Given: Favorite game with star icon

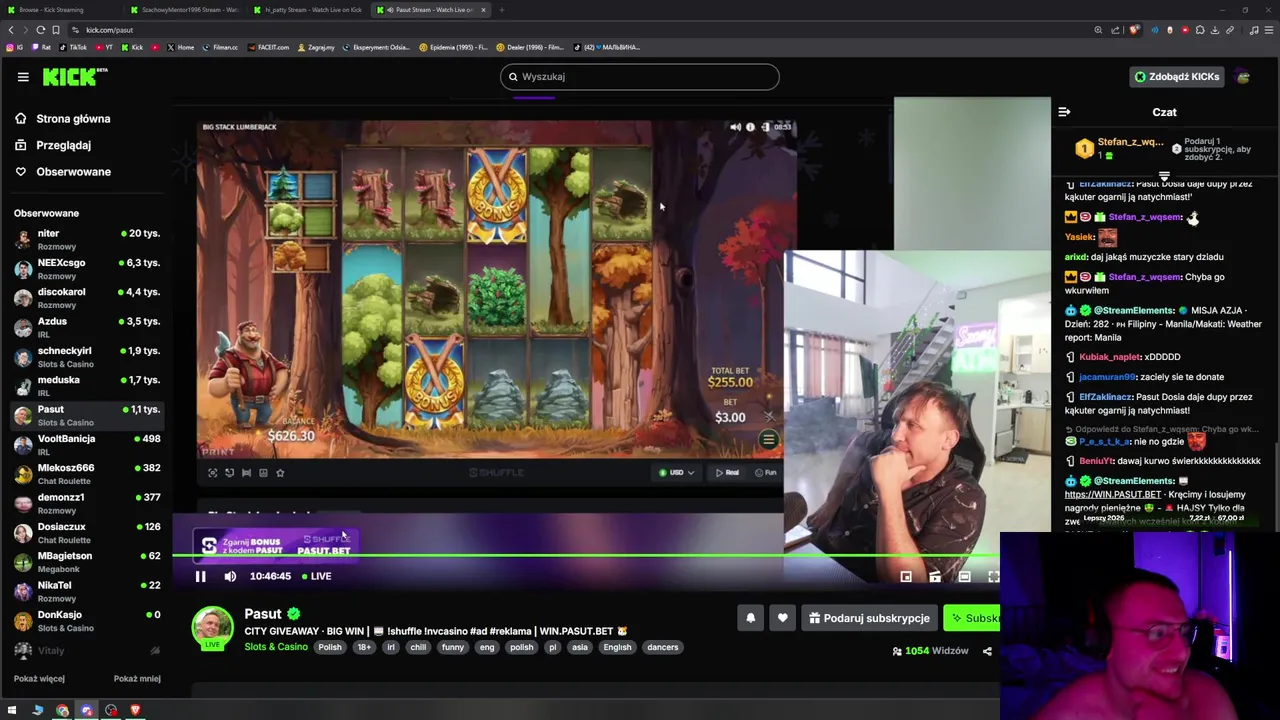Looking at the screenshot, I should coord(280,473).
